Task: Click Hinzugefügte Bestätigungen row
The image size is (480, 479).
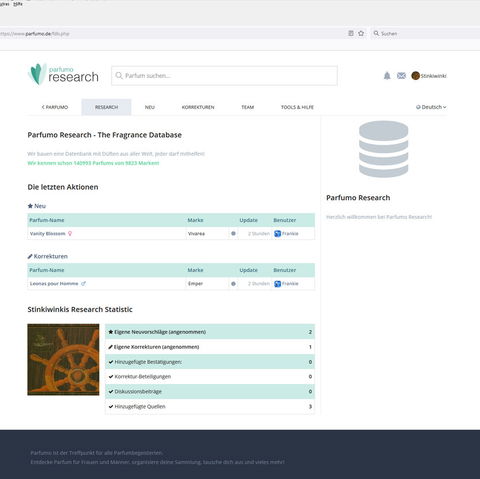Action: 210,362
